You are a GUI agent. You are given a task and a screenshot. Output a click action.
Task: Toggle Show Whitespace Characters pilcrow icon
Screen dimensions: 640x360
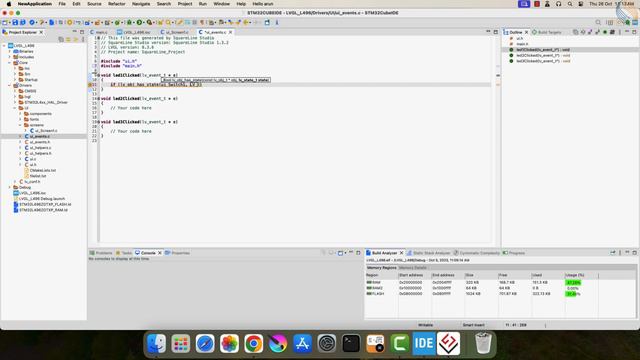coord(202,22)
